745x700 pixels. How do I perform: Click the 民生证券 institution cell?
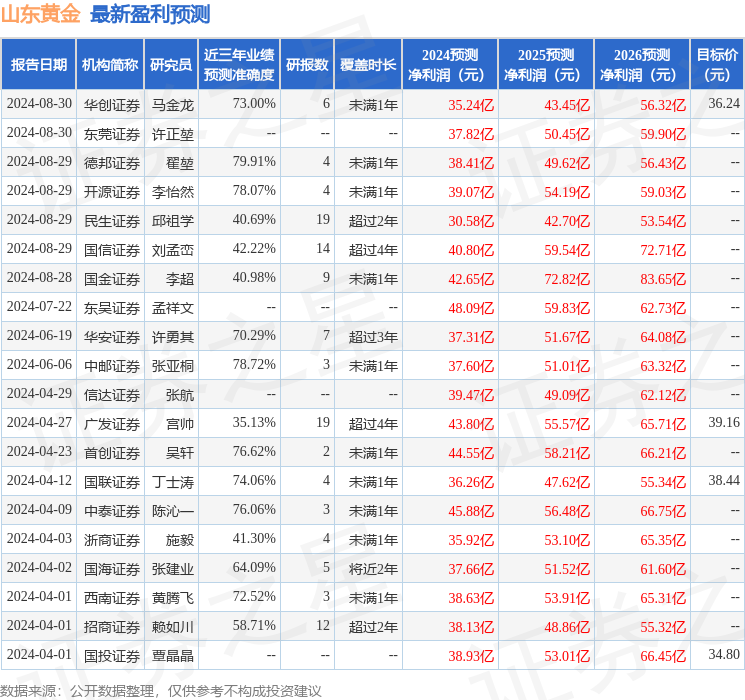point(112,221)
